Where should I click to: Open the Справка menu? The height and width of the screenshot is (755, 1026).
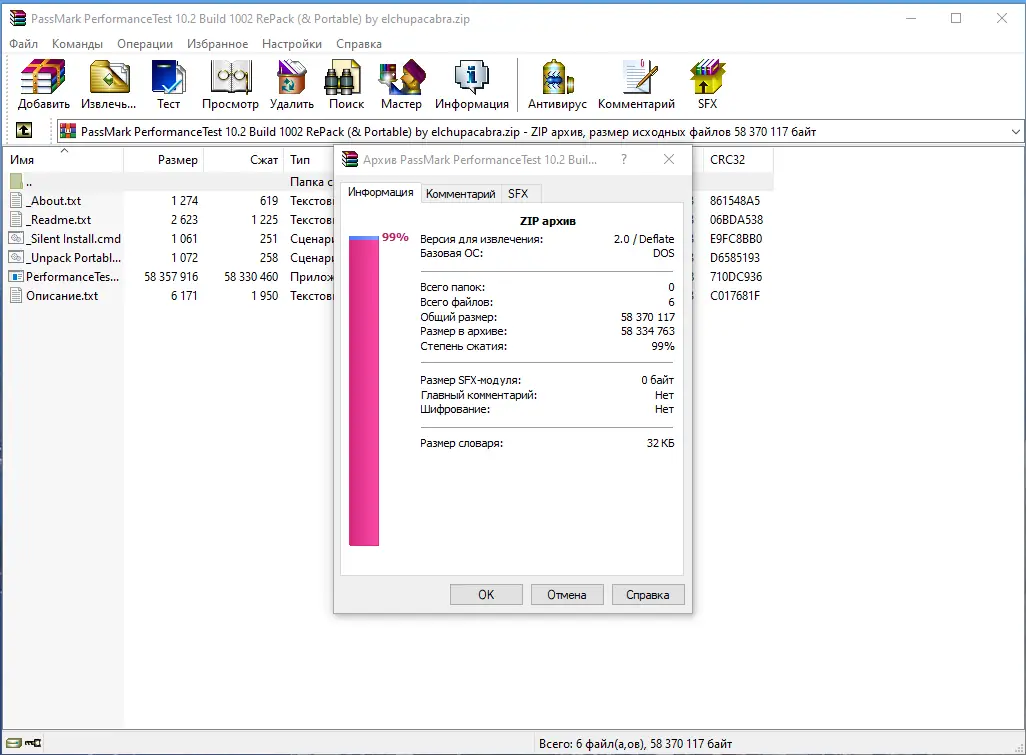359,44
